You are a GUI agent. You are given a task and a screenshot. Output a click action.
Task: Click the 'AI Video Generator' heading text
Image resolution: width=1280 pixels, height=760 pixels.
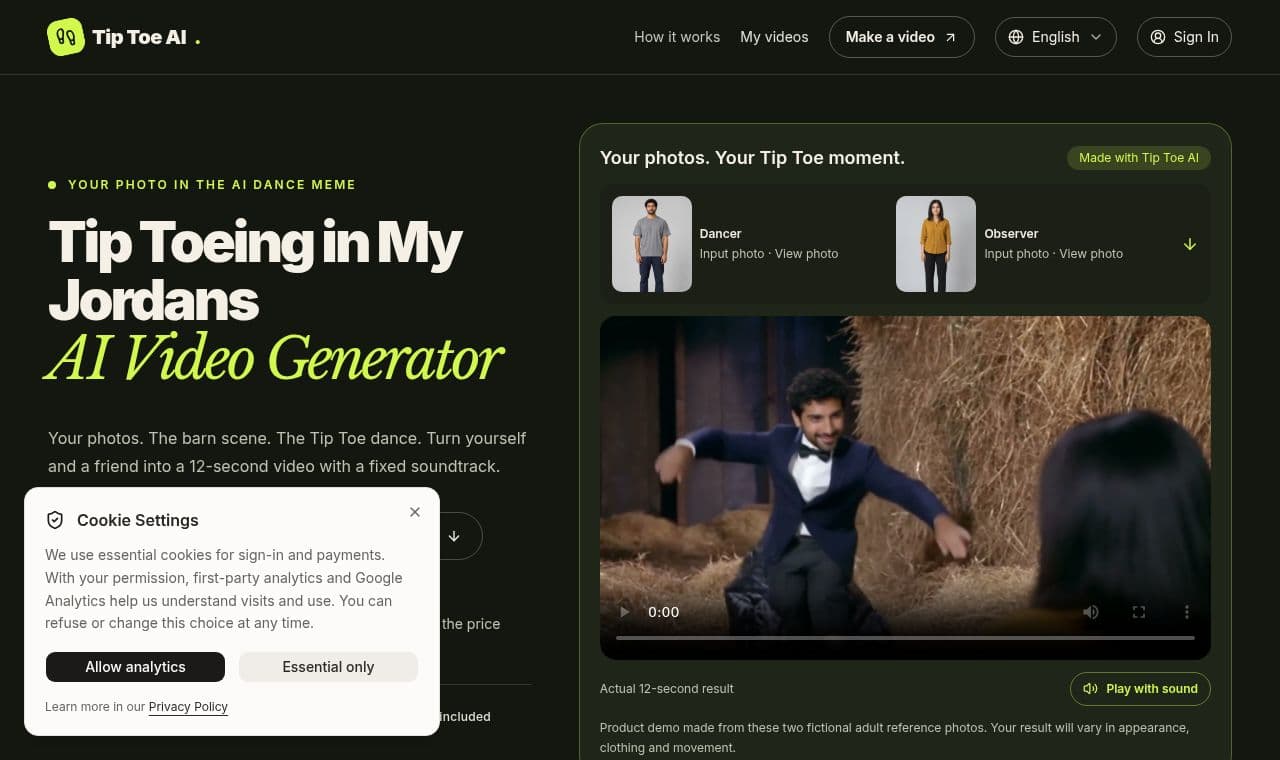274,356
